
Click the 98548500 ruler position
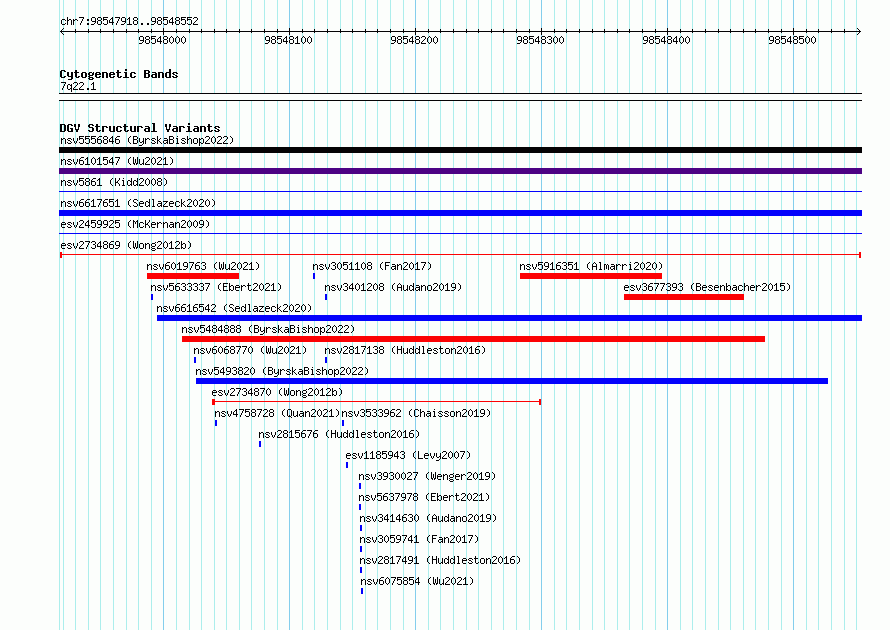pyautogui.click(x=792, y=40)
